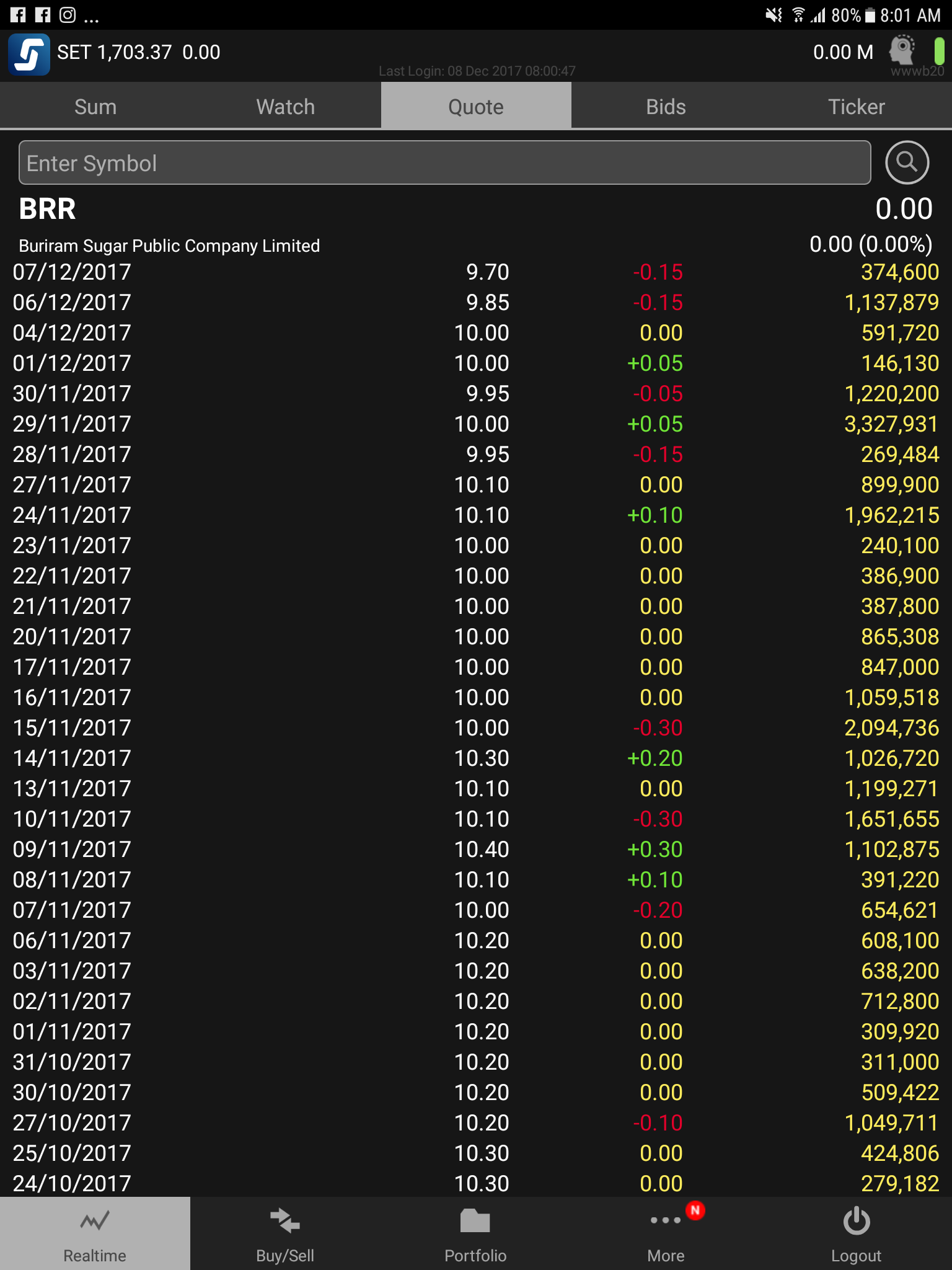Tap the user profile head icon
The image size is (952, 1270).
click(x=902, y=50)
